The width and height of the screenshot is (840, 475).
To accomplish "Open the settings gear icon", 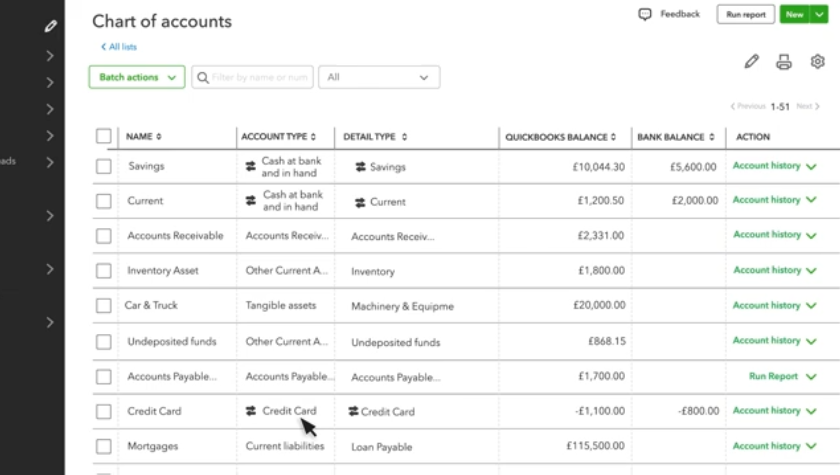I will [817, 62].
